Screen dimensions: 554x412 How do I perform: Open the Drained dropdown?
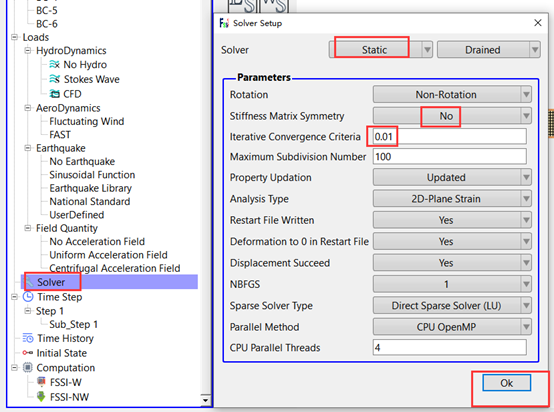(x=489, y=50)
